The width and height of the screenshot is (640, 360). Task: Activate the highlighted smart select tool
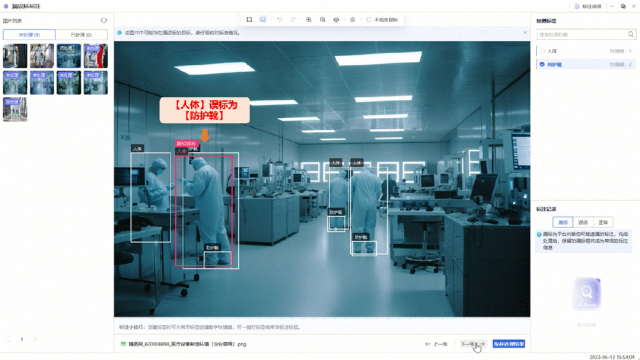coord(263,20)
